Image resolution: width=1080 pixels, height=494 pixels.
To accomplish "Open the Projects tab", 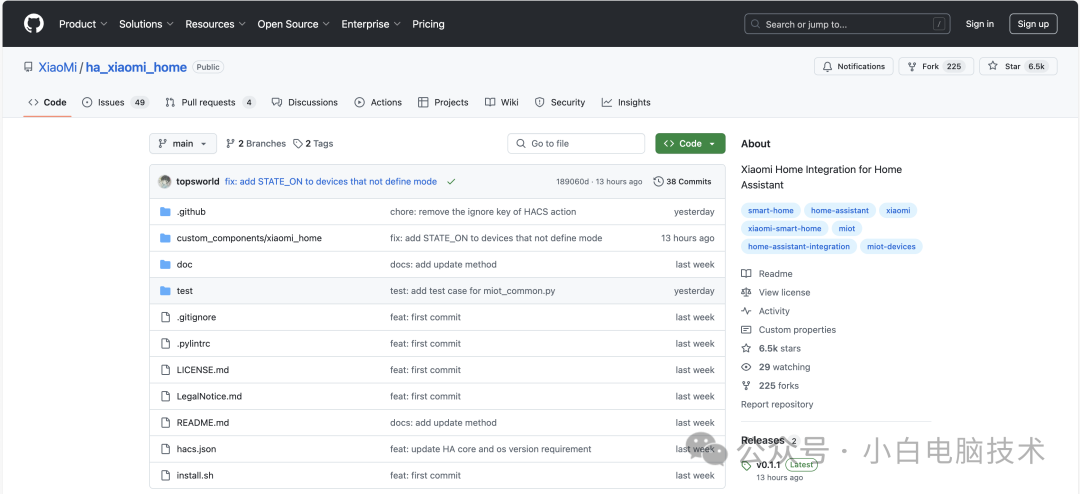I will tap(443, 102).
